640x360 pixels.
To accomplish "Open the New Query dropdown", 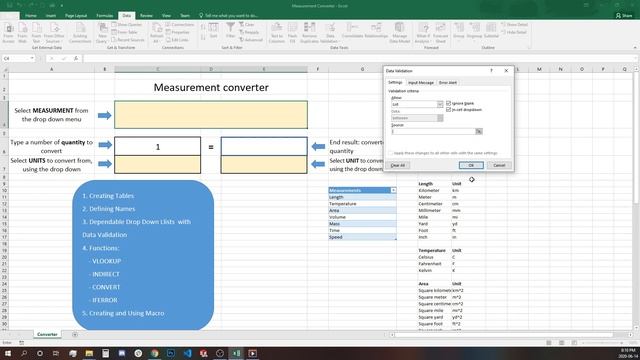I will pos(102,33).
